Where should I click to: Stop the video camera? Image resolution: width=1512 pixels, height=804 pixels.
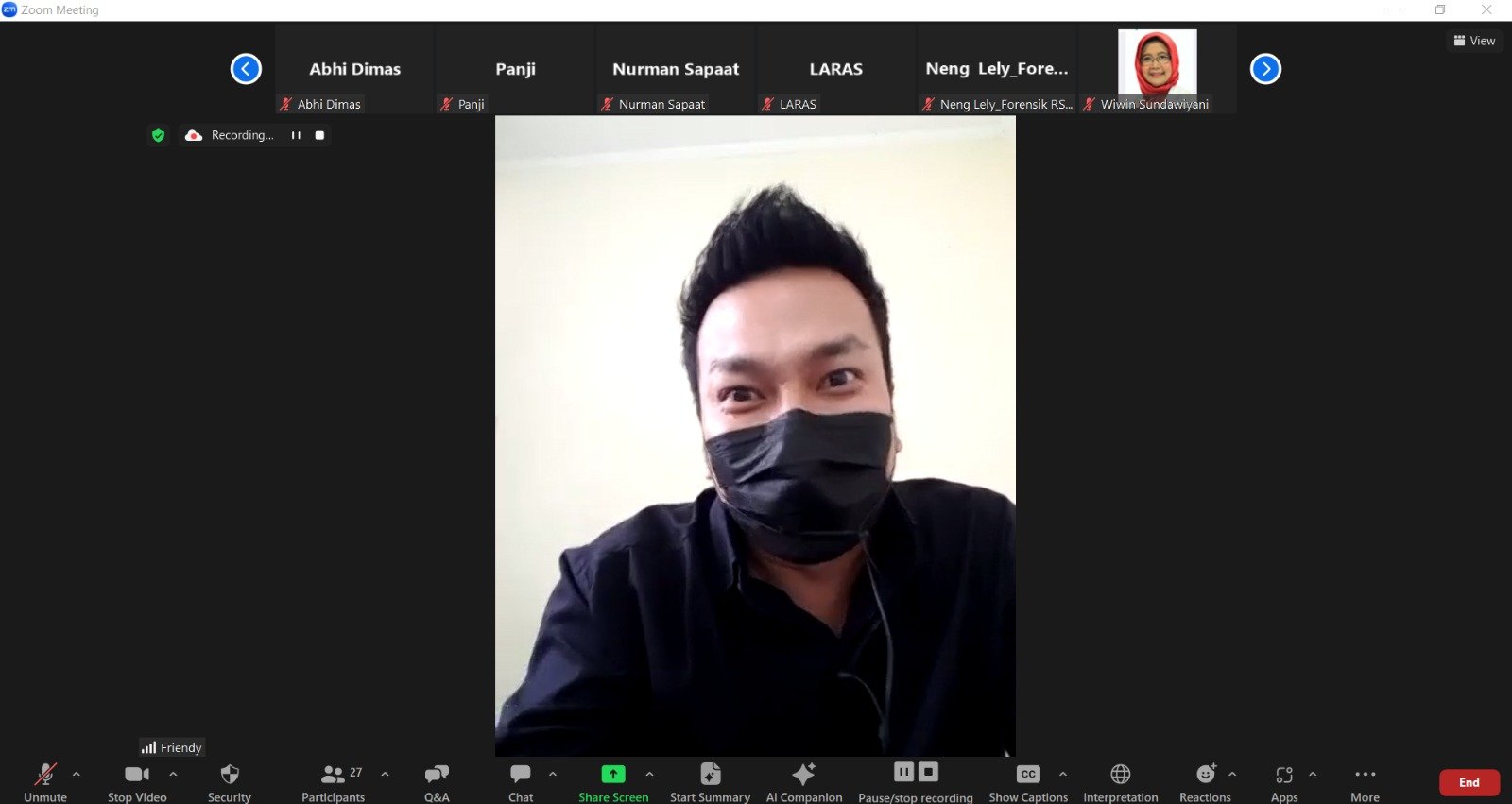137,781
